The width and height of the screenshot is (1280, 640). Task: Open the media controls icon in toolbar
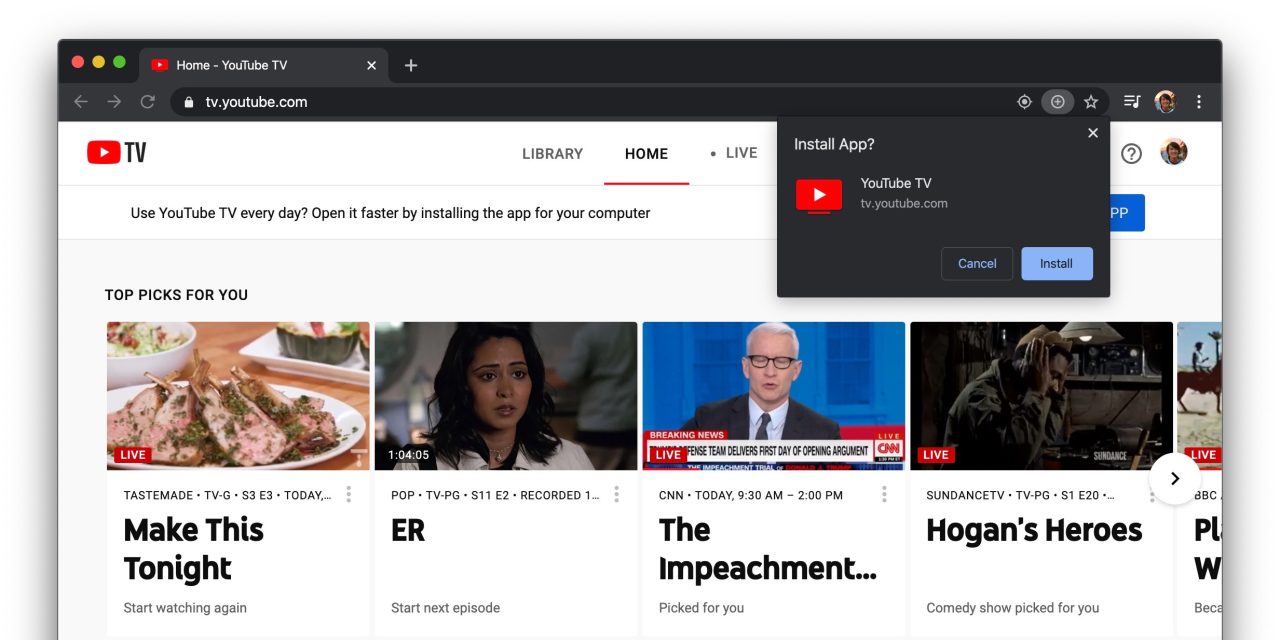pos(1132,102)
